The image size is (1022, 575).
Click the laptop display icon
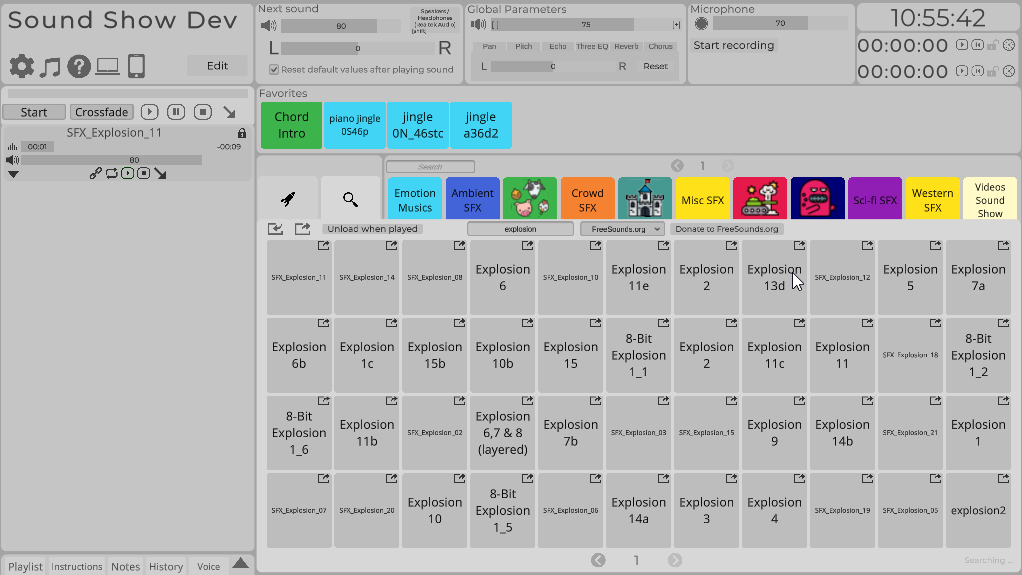click(108, 66)
